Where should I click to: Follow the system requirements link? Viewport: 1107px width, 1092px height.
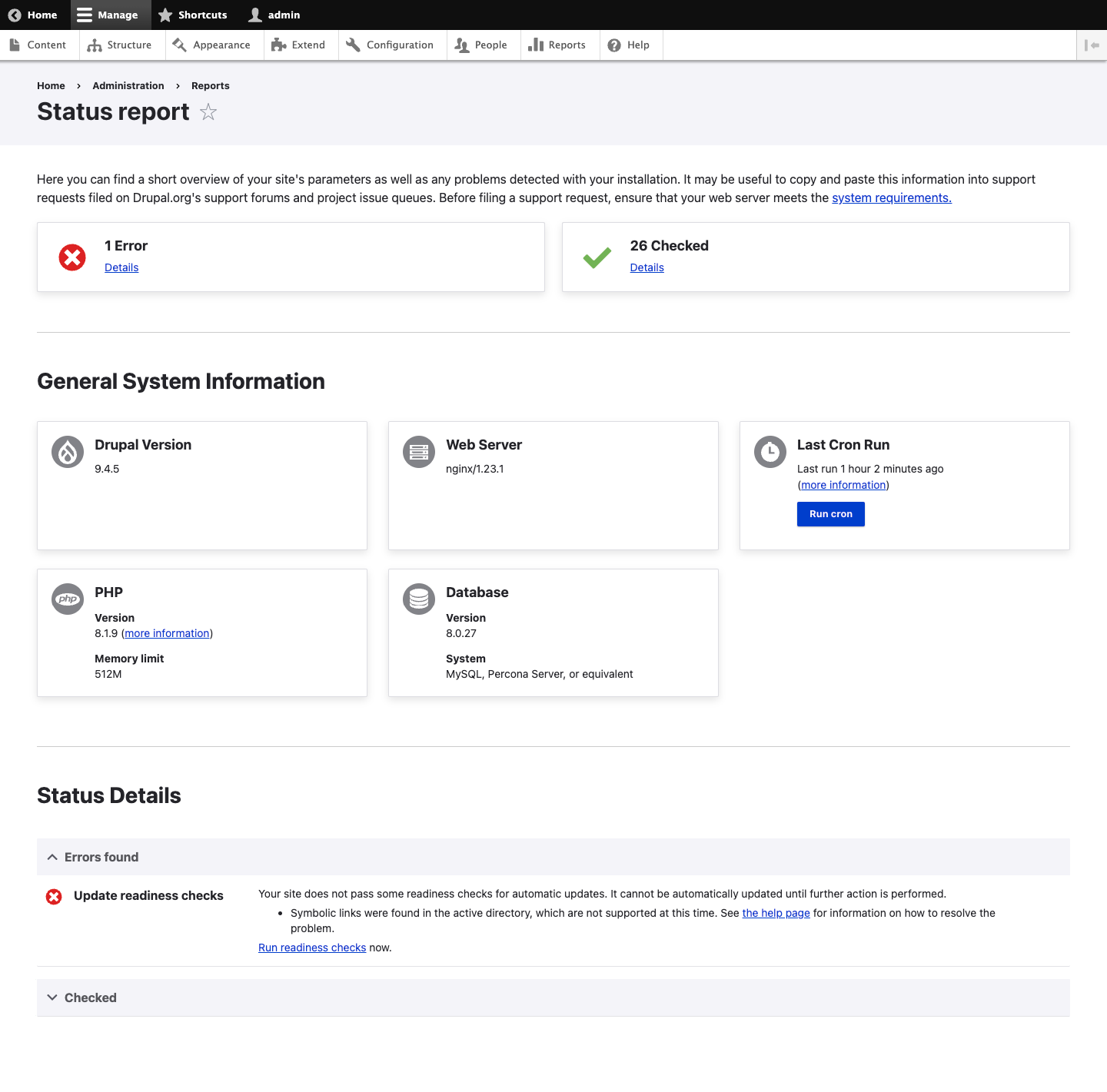point(891,197)
